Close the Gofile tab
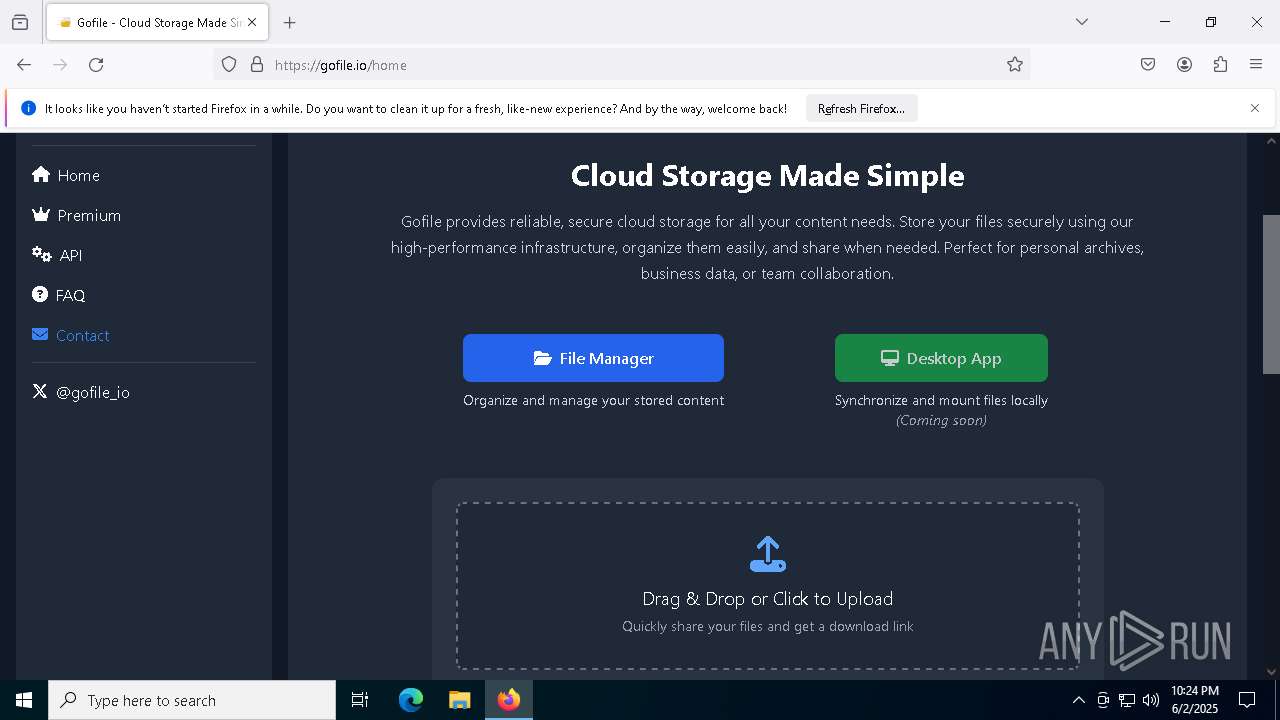Screen dimensions: 1280x720 tap(252, 22)
